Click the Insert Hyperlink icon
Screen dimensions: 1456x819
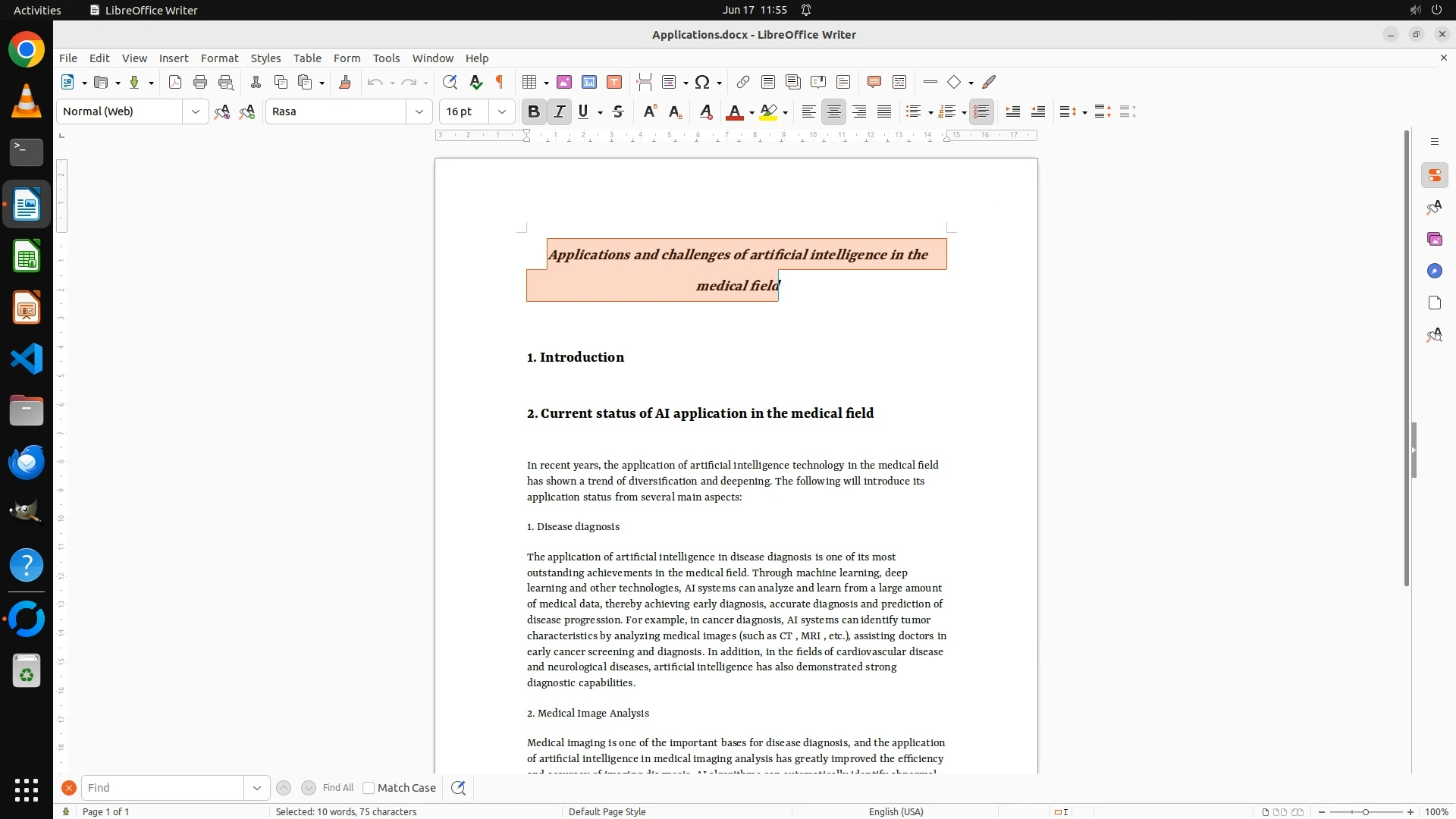coord(743,82)
